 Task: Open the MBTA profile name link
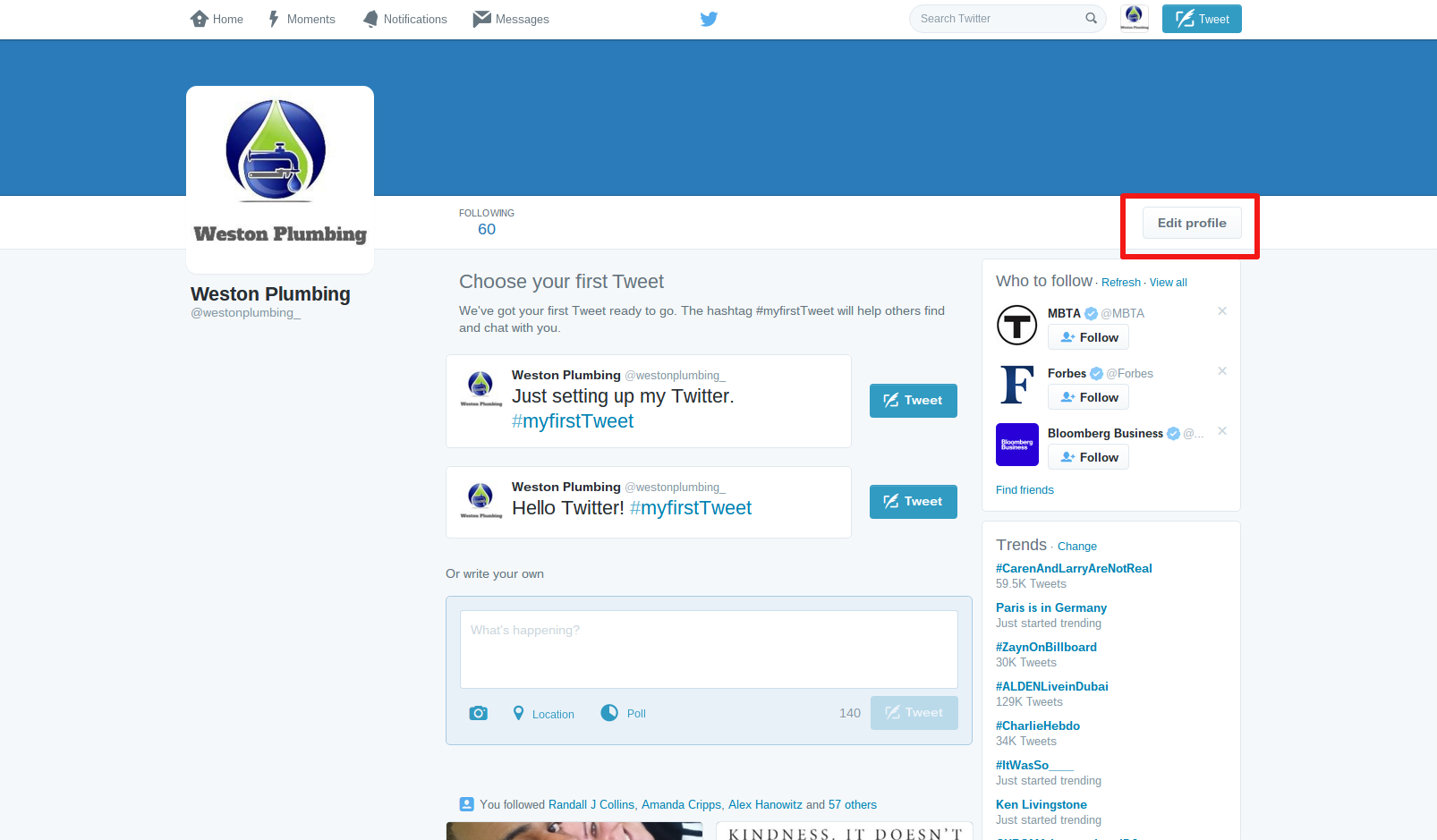coord(1064,313)
